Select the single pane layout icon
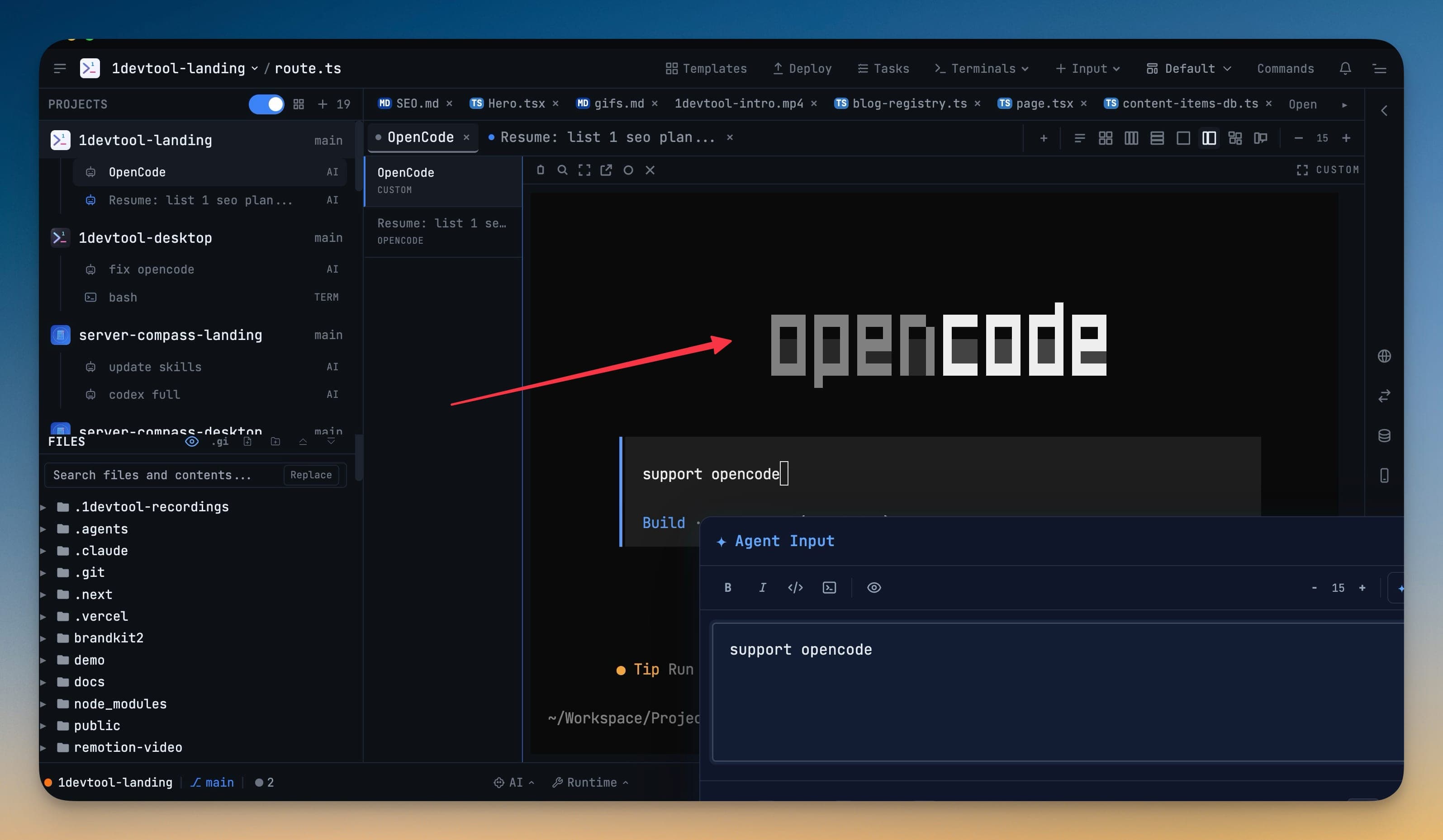Viewport: 1443px width, 840px height. (1183, 138)
